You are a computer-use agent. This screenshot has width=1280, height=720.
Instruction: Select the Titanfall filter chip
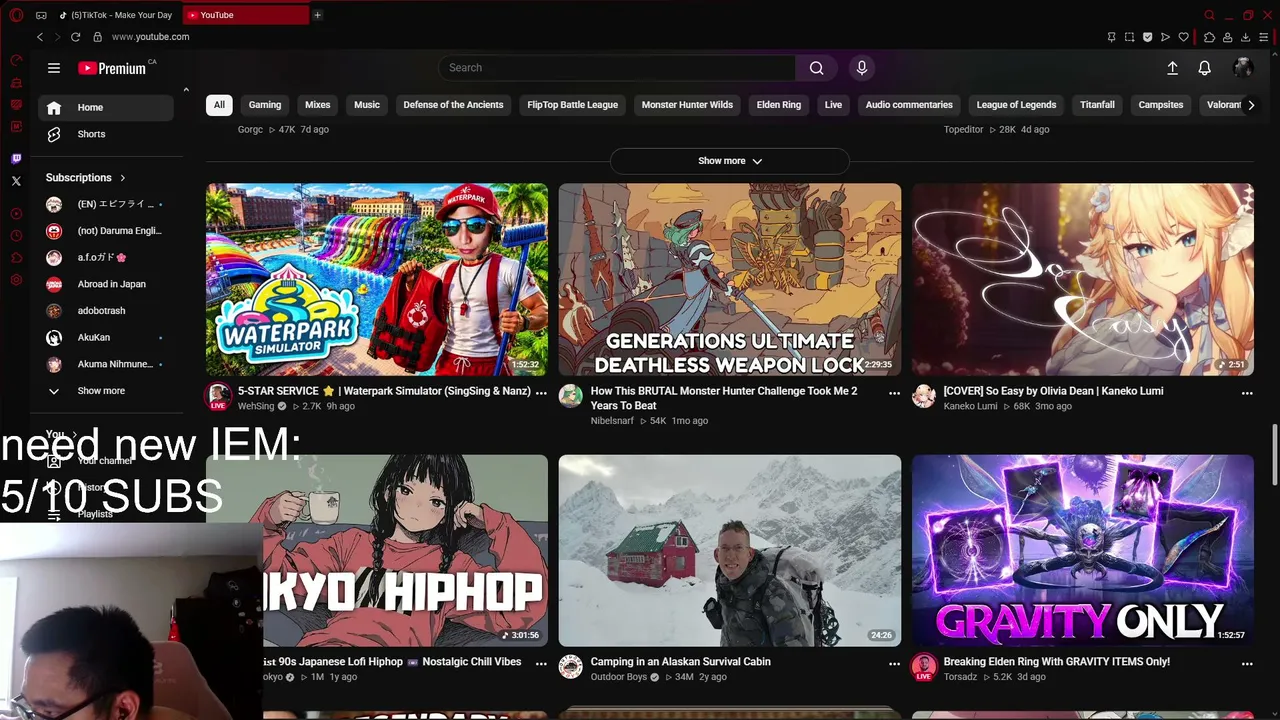coord(1097,105)
